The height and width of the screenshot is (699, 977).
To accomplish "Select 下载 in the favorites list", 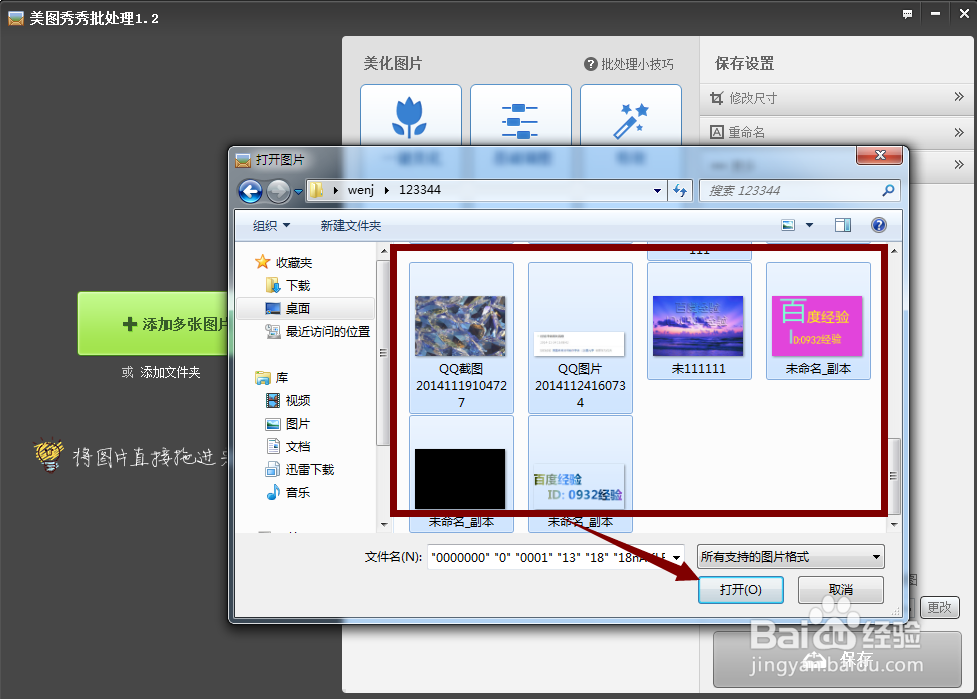I will (x=288, y=285).
